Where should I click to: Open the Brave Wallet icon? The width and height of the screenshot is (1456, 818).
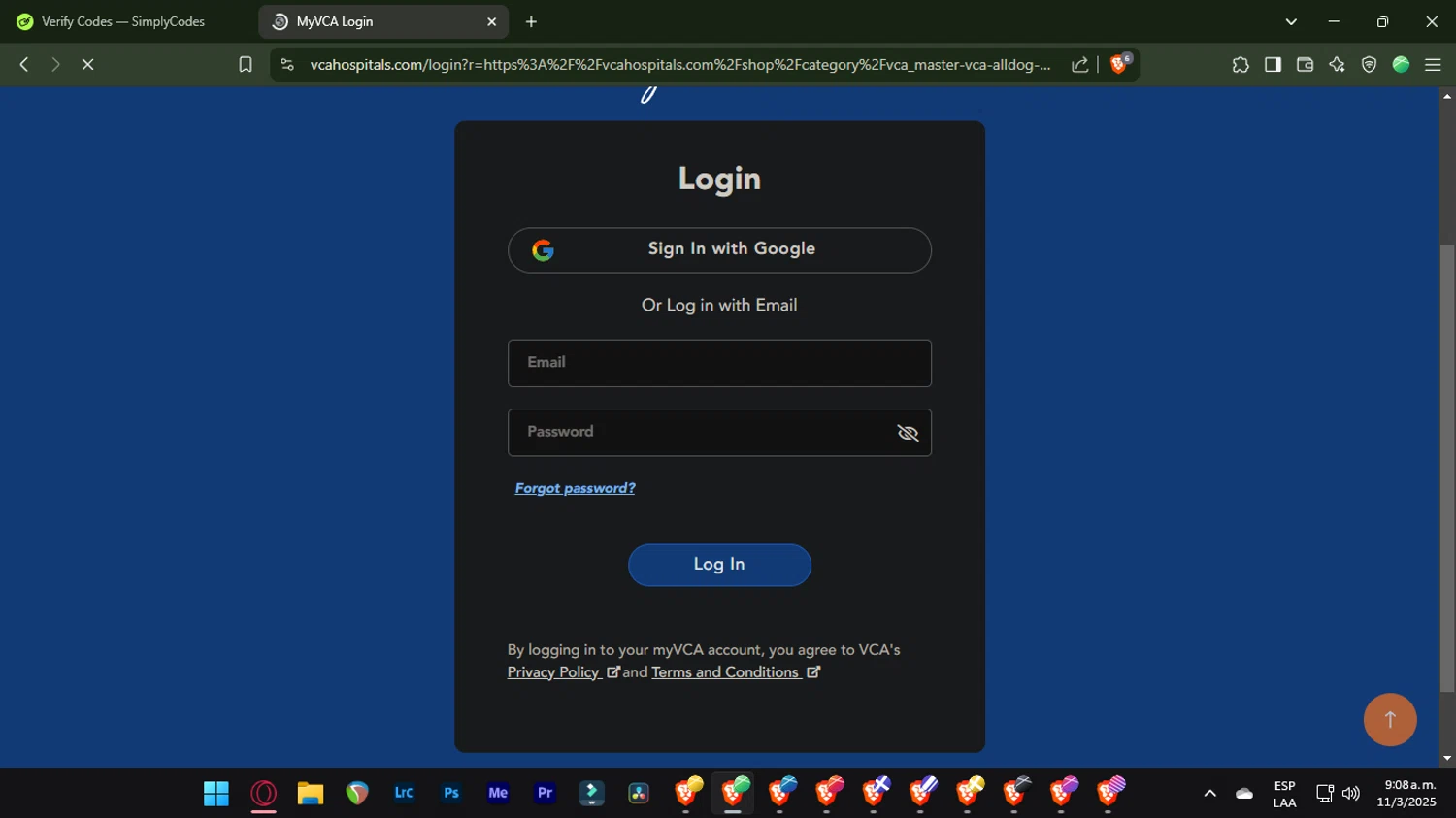pos(1305,64)
